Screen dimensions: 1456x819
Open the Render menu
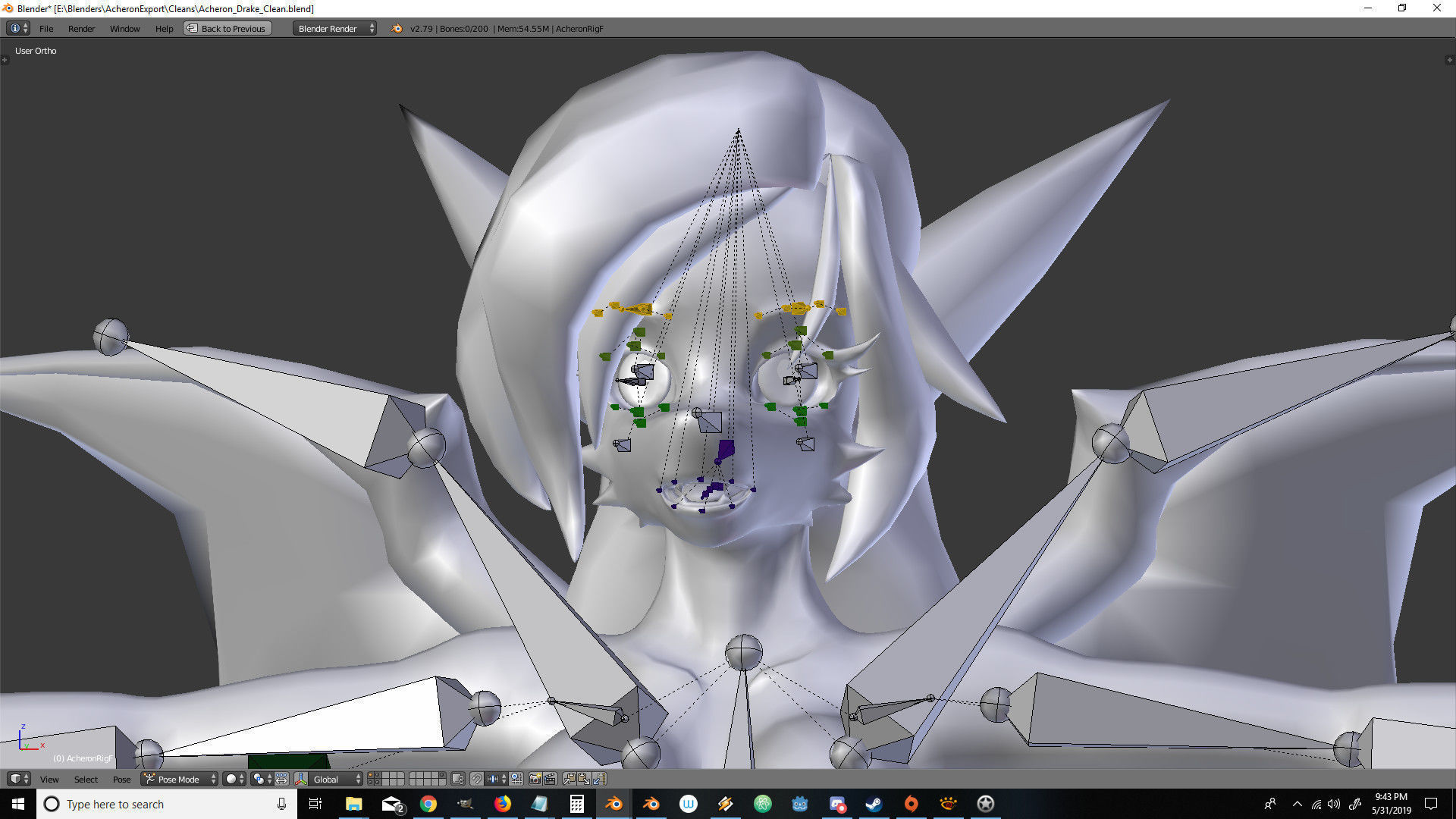coord(81,29)
